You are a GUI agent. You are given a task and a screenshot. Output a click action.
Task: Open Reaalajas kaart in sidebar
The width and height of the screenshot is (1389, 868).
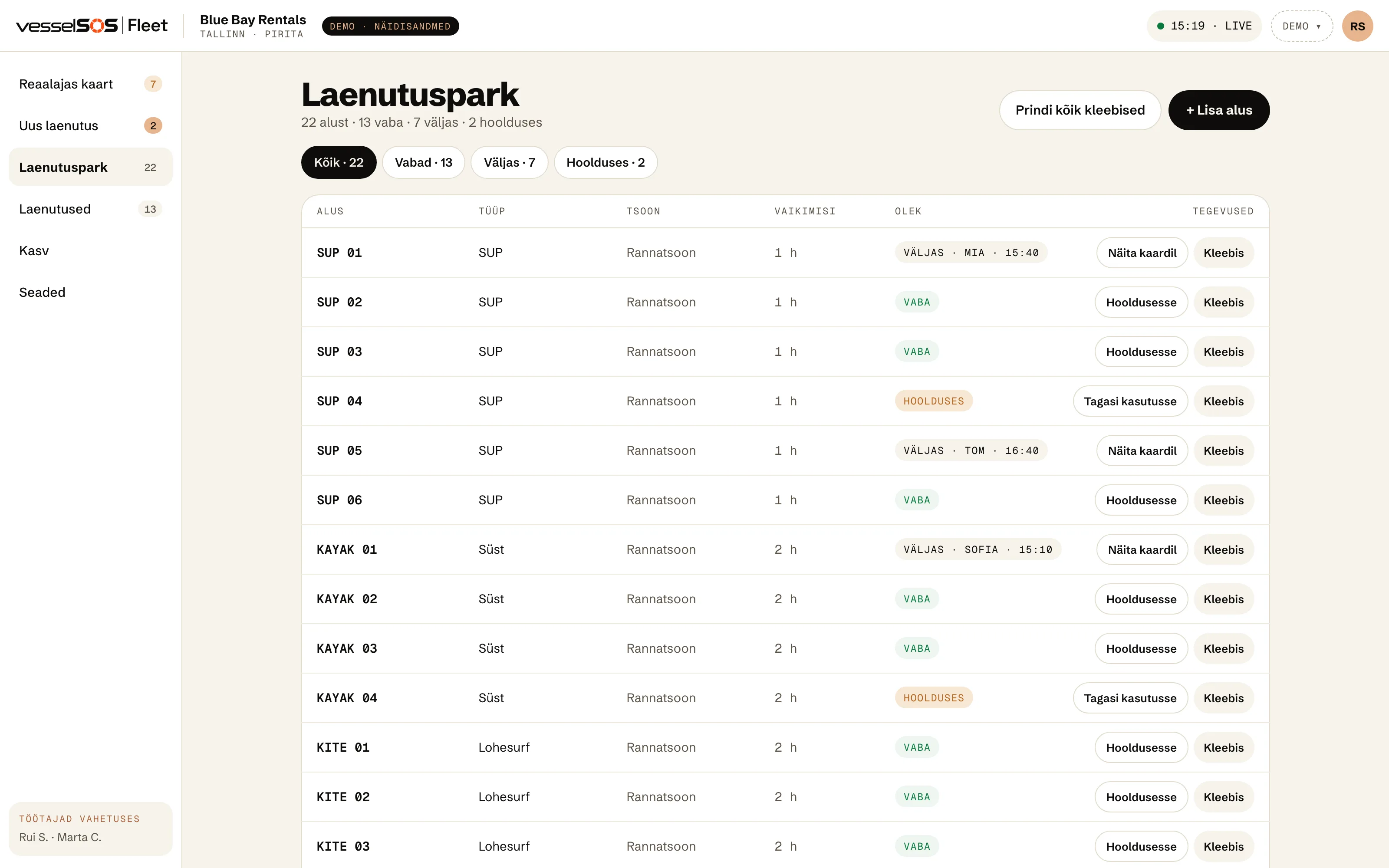coord(91,84)
